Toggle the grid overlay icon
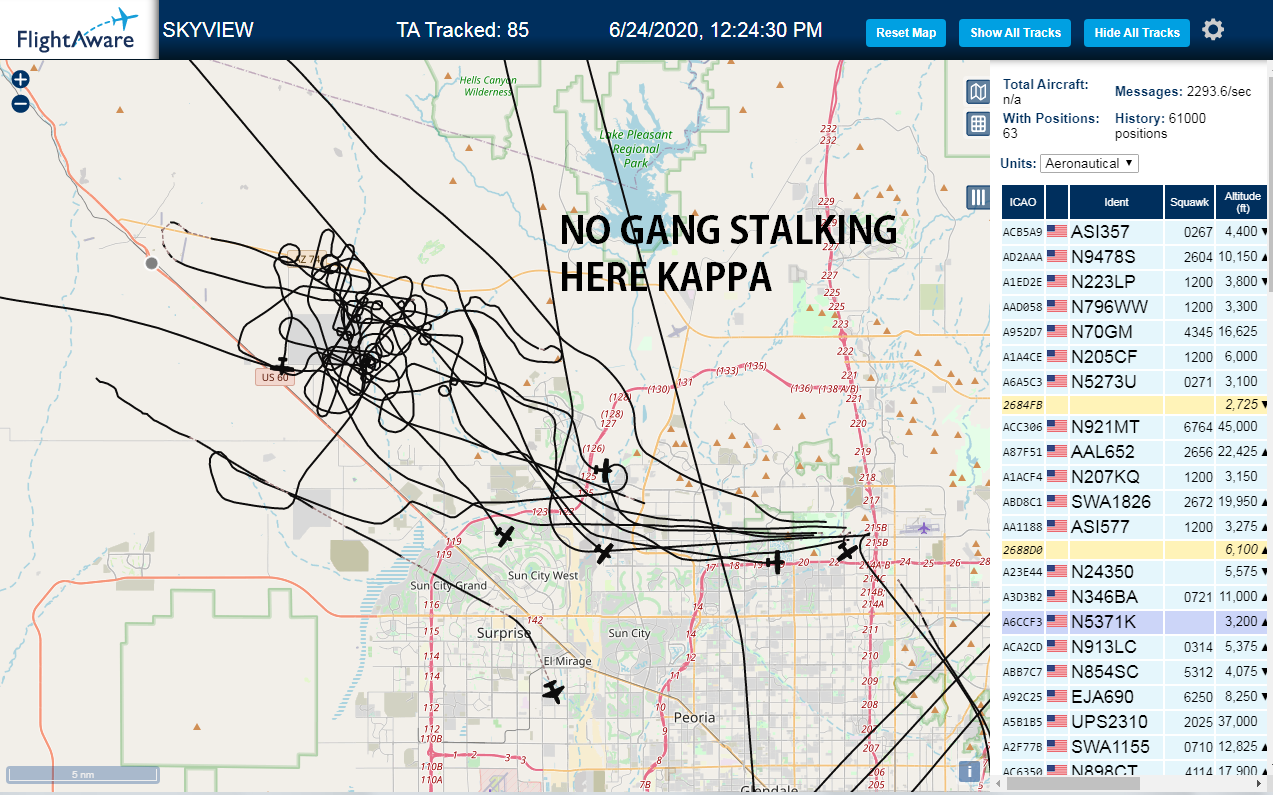 click(978, 124)
